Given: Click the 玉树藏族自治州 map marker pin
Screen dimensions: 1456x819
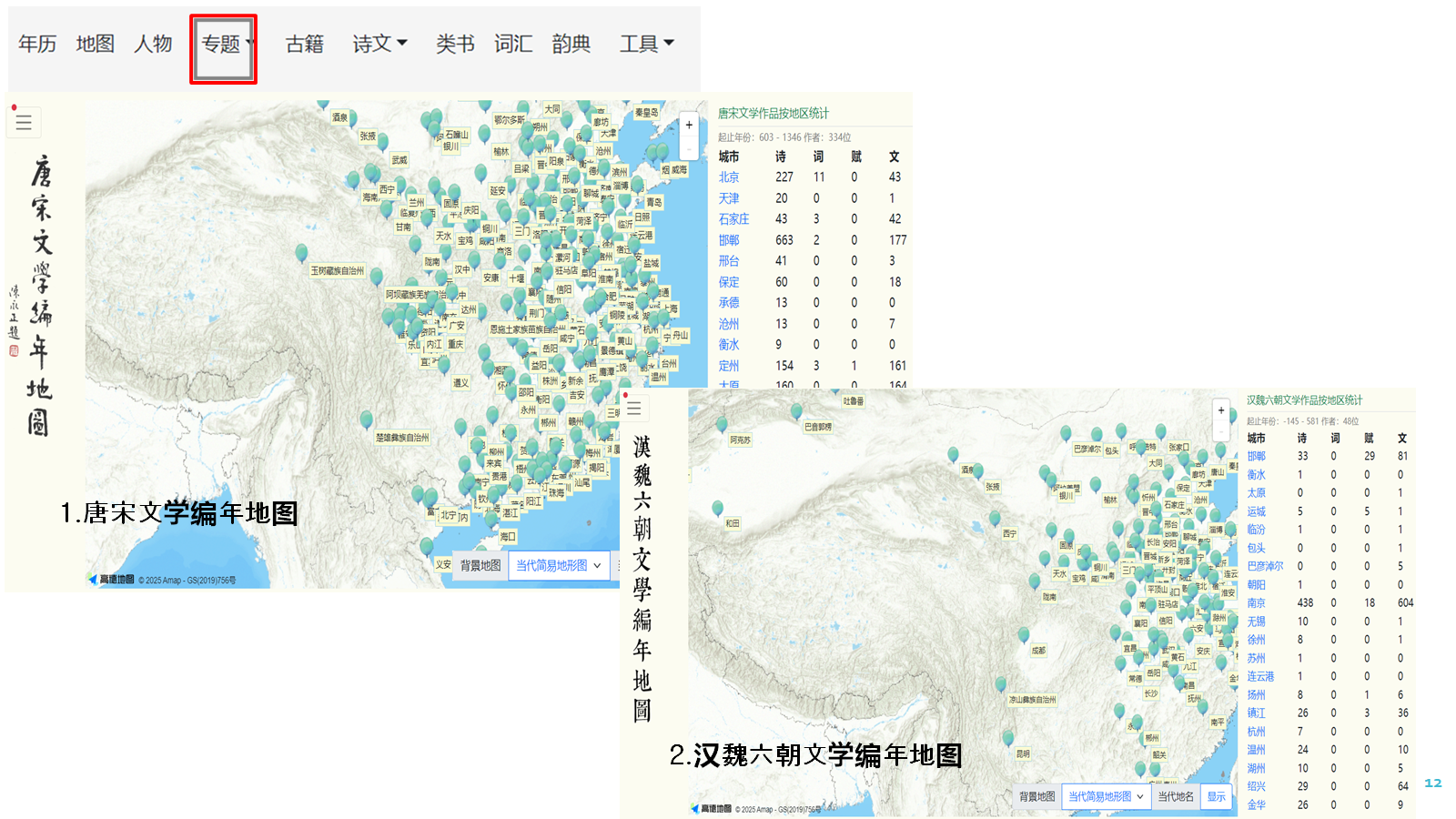Looking at the screenshot, I should point(301,254).
